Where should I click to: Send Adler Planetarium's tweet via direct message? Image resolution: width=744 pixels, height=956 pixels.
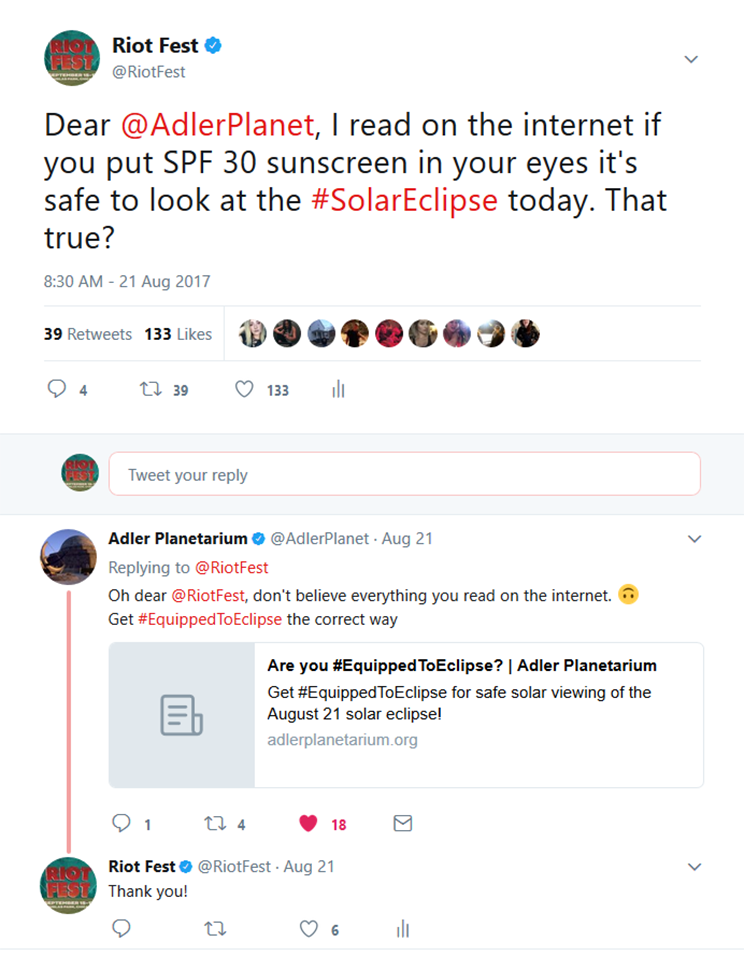tap(403, 824)
